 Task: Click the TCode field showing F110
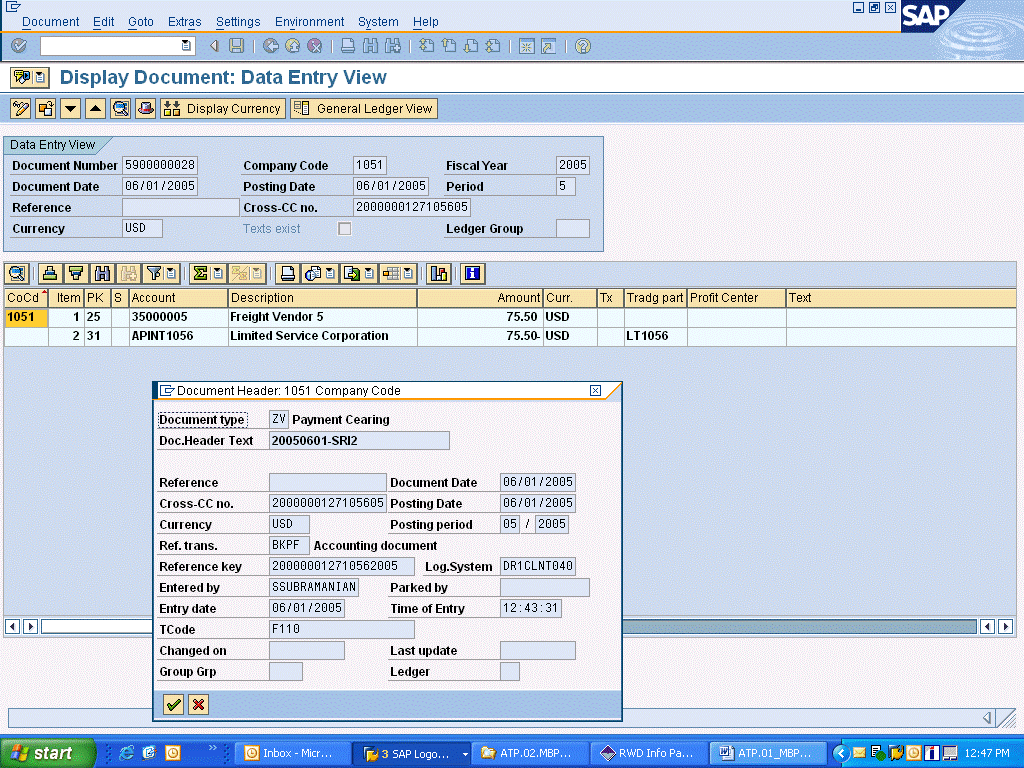342,630
